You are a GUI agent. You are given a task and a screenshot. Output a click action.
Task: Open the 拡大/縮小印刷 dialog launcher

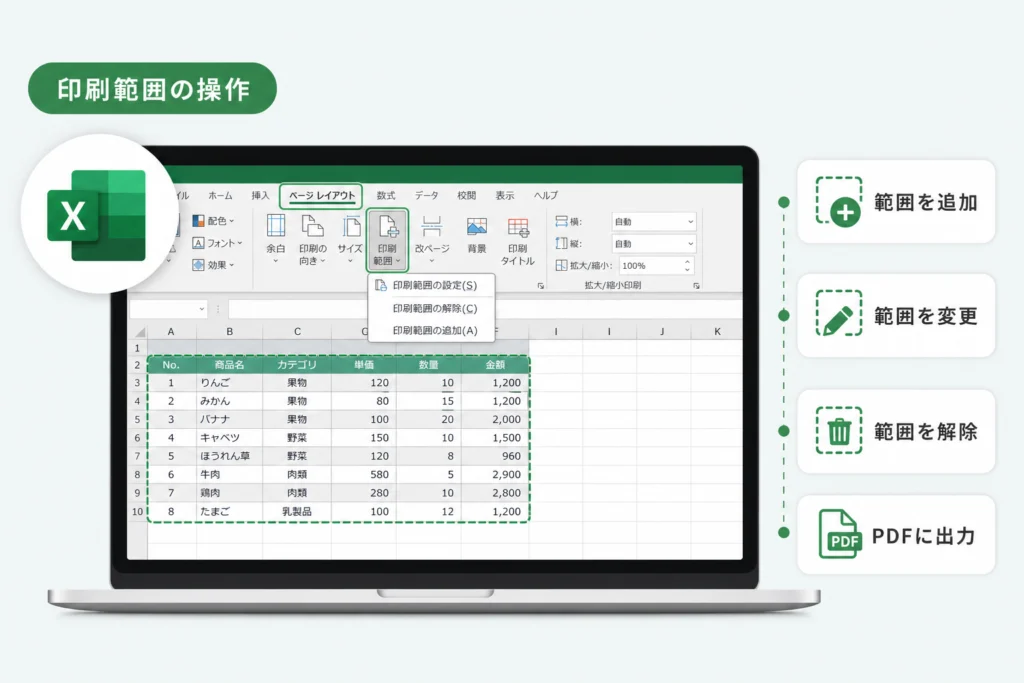point(696,286)
